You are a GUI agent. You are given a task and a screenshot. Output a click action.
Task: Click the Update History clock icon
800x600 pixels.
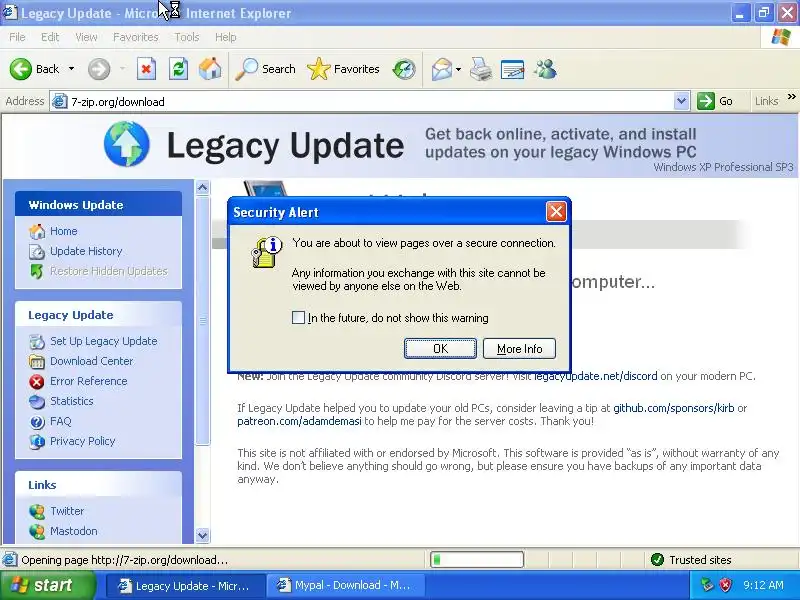(37, 252)
